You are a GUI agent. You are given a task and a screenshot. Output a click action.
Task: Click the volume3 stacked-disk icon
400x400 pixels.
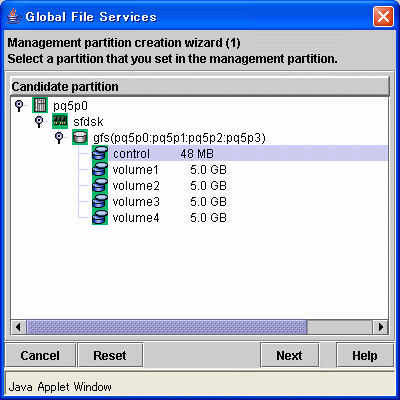coord(100,201)
